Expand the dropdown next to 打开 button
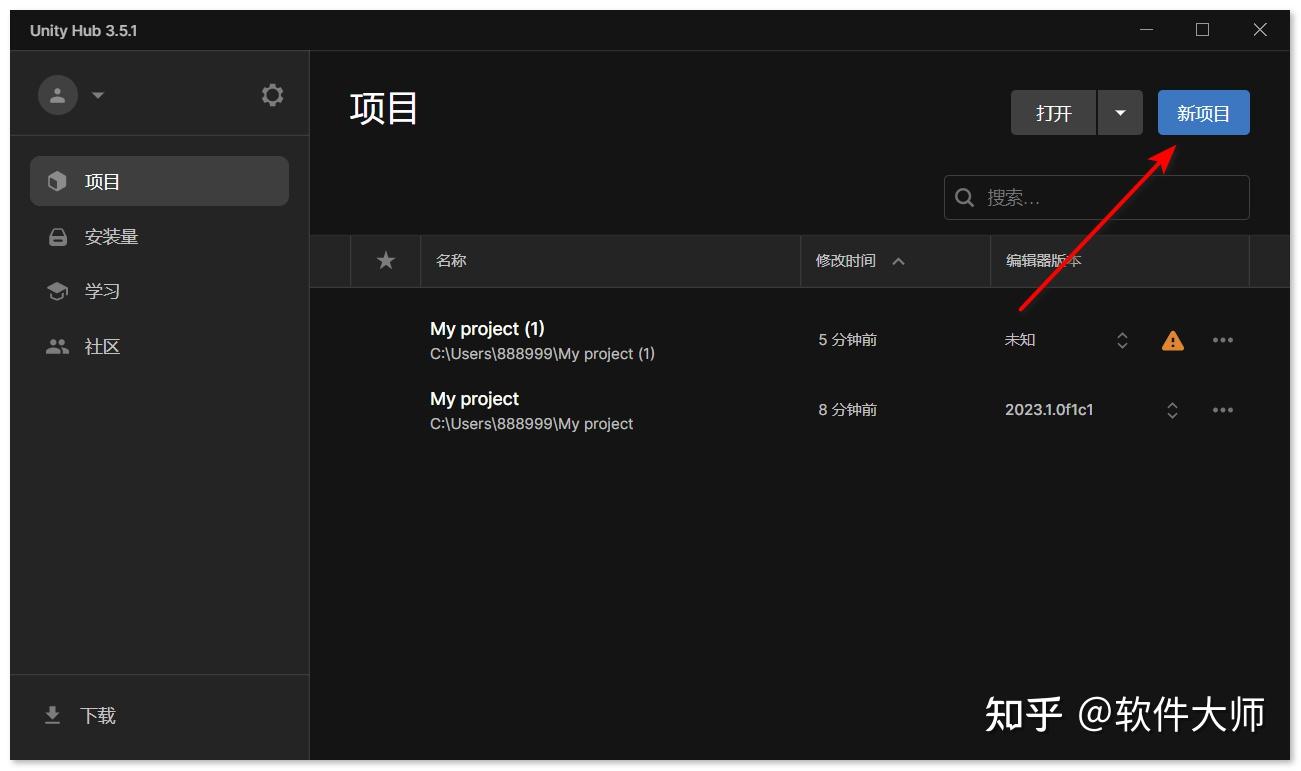 (x=1120, y=112)
